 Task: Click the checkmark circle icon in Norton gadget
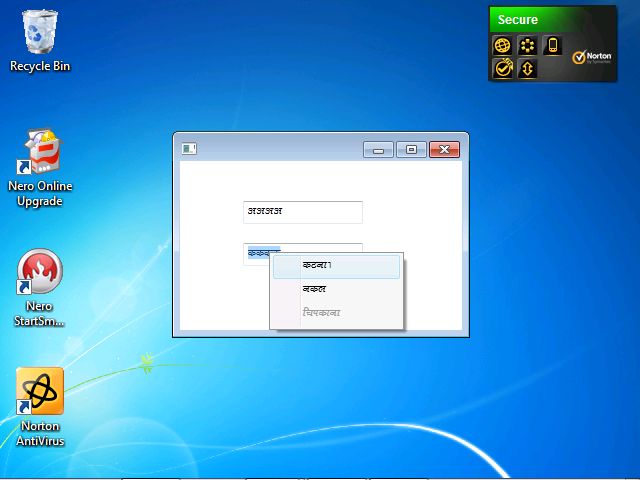coord(502,68)
